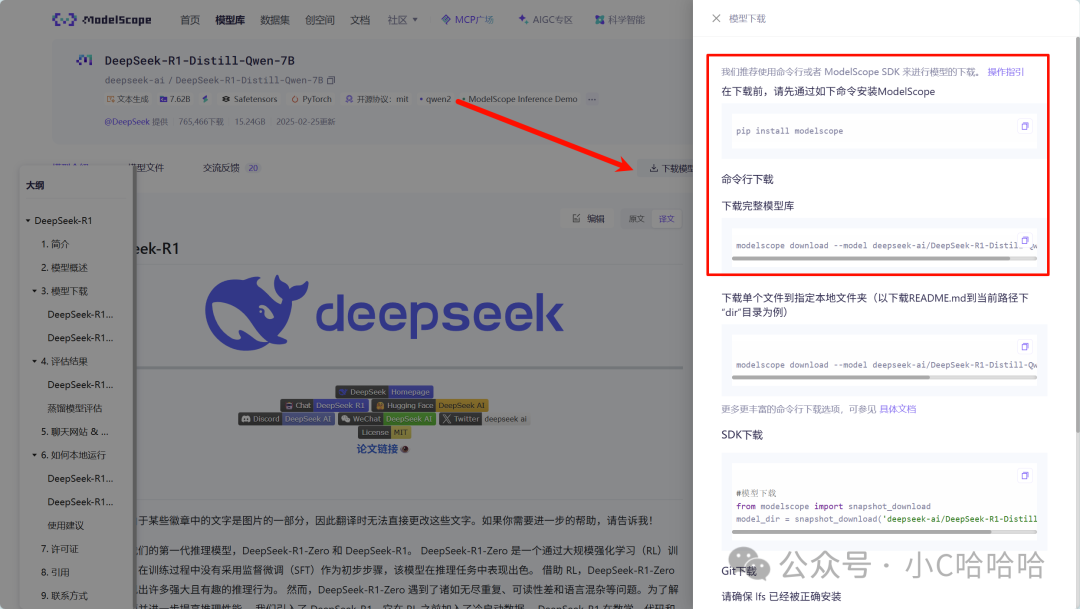Click the ModelScope Inference Demo tag
Viewport: 1080px width, 609px height.
click(520, 99)
